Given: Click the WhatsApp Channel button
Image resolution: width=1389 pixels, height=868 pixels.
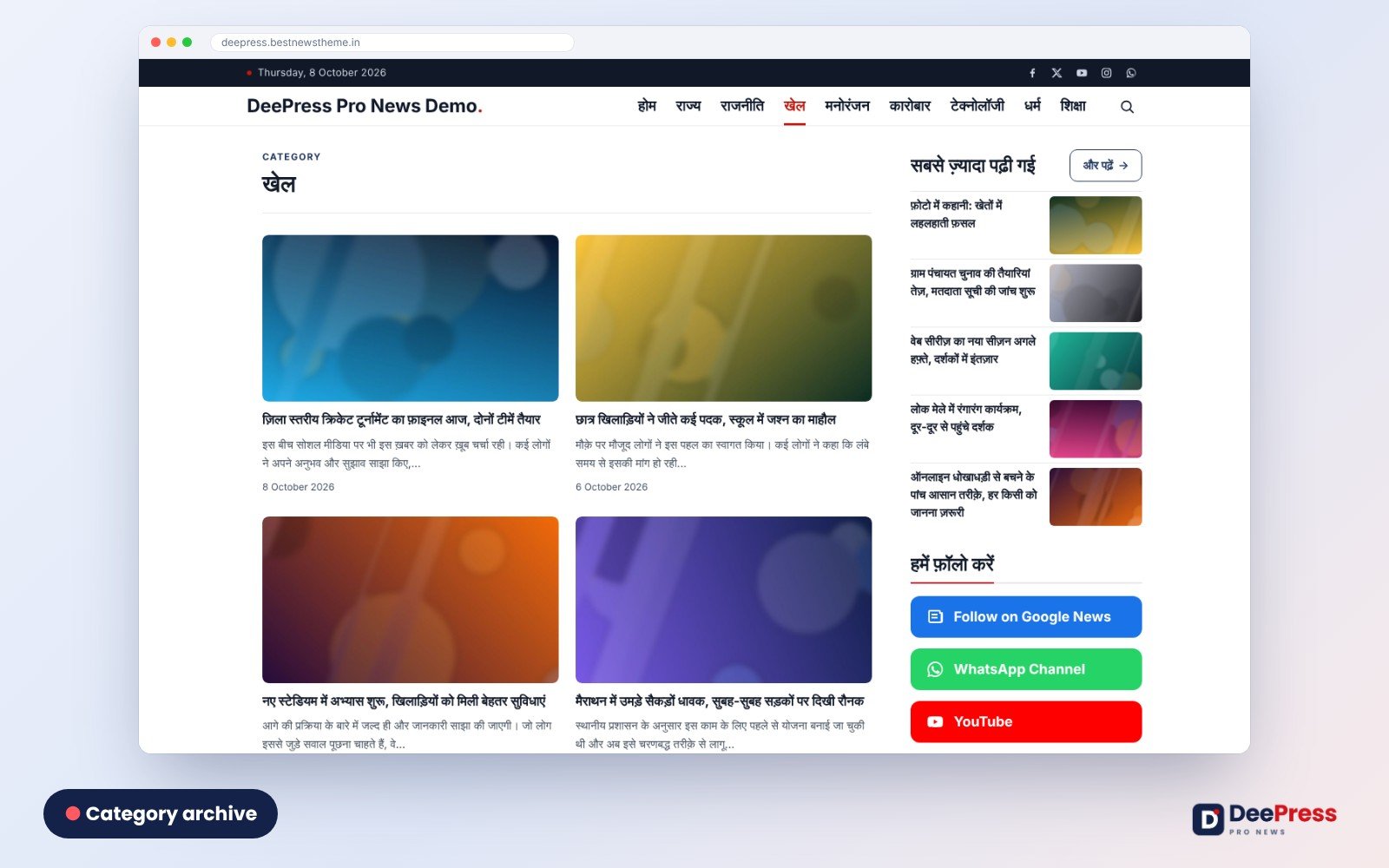Looking at the screenshot, I should click(x=1026, y=669).
